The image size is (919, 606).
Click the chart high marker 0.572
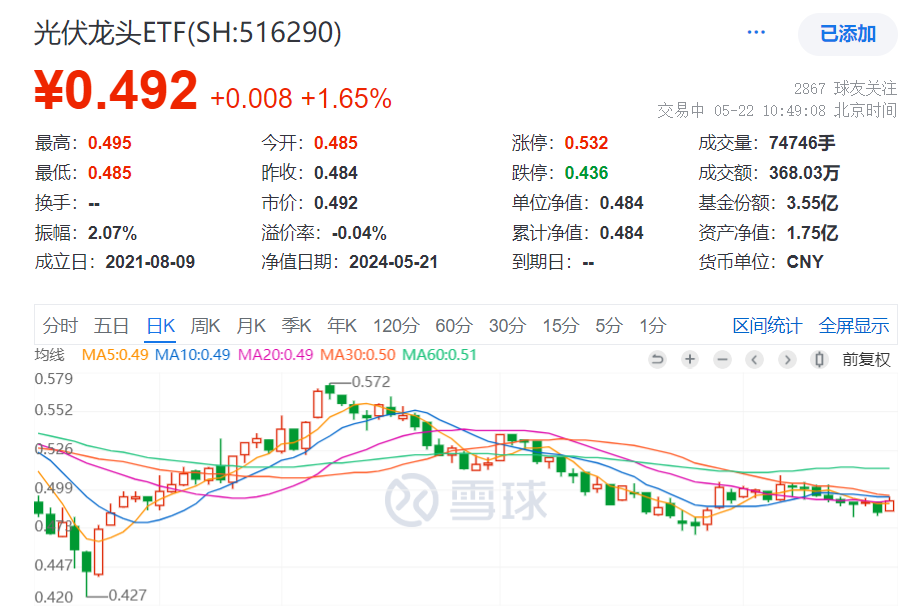[370, 382]
